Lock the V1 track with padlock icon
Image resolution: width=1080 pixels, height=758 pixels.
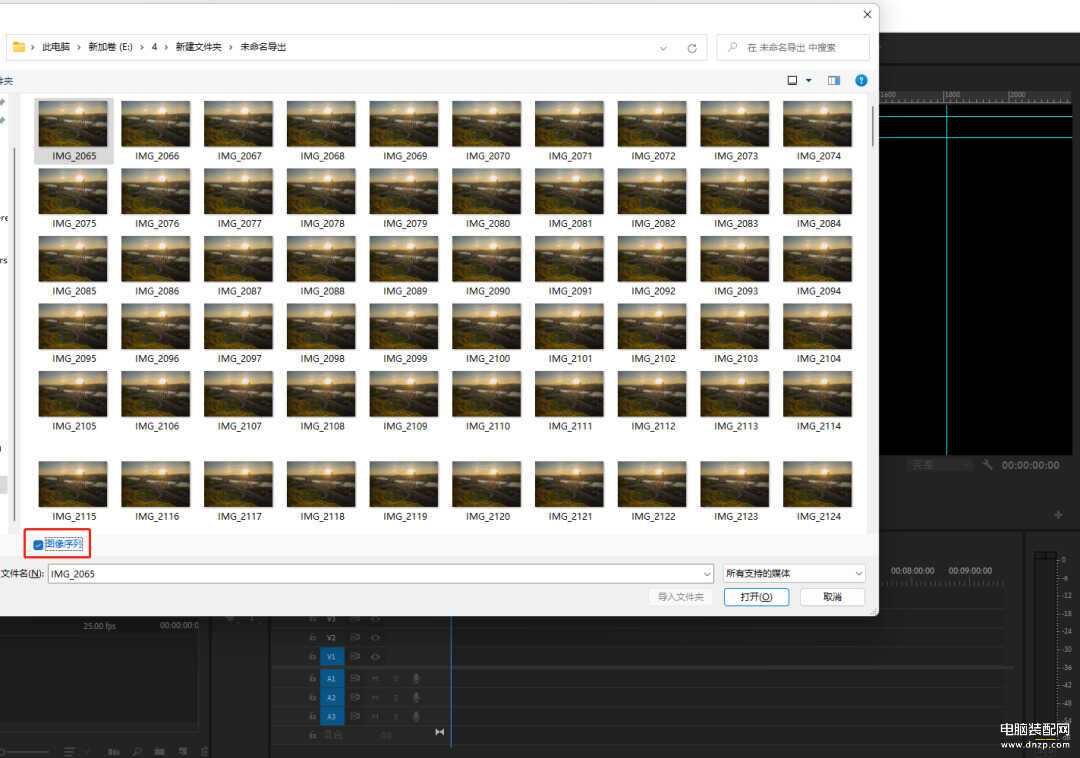pyautogui.click(x=312, y=657)
